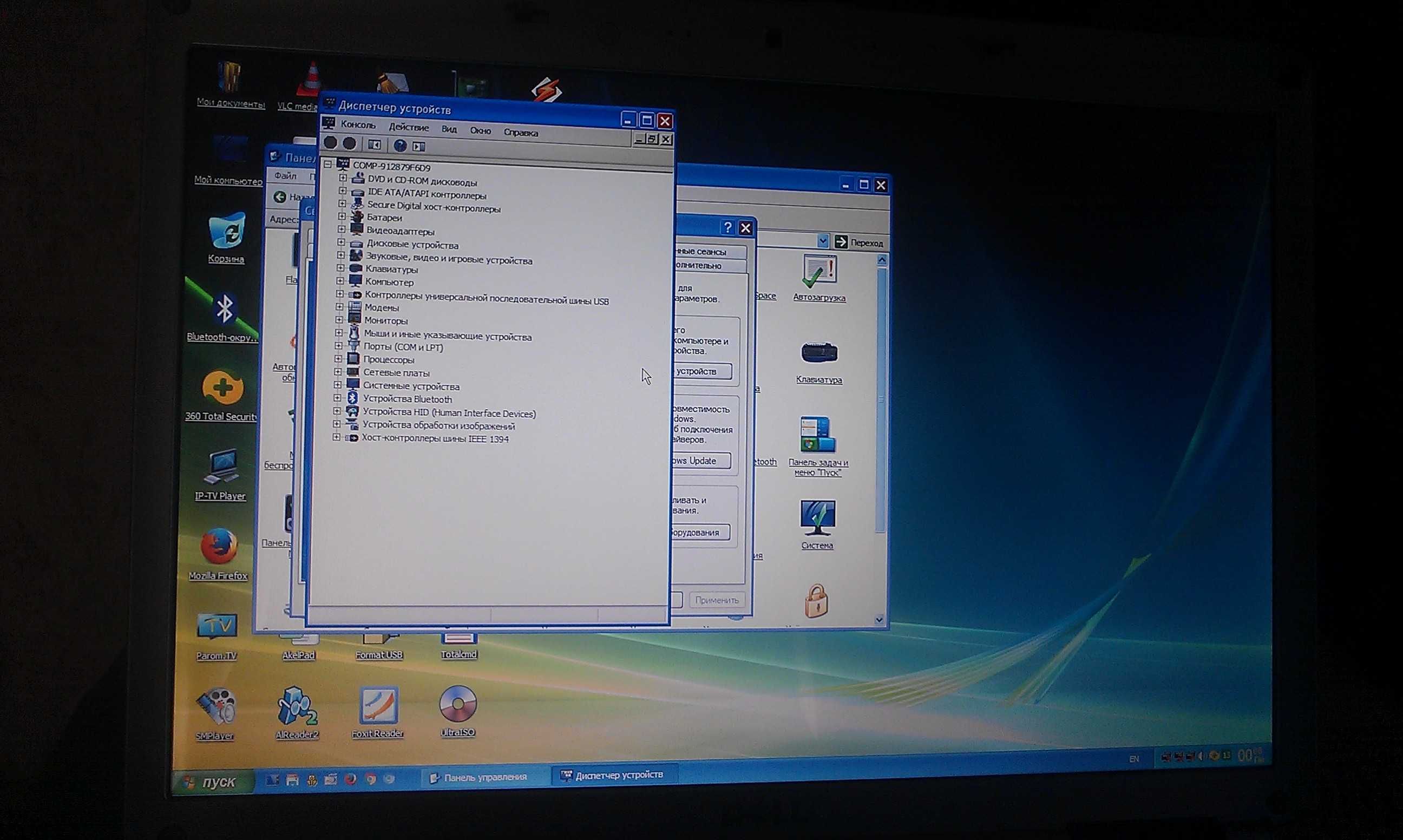Select Secure Digital хост-контроллеры row
This screenshot has width=1403, height=840.
(434, 208)
